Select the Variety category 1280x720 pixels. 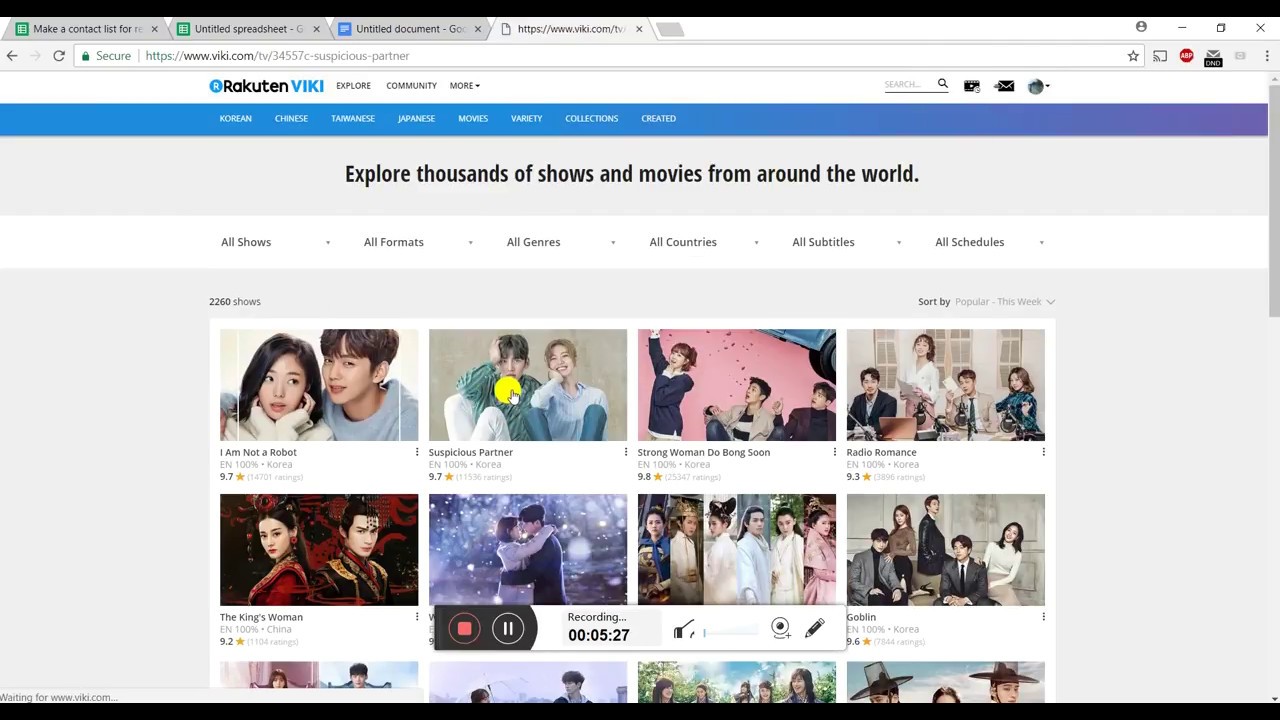(526, 119)
